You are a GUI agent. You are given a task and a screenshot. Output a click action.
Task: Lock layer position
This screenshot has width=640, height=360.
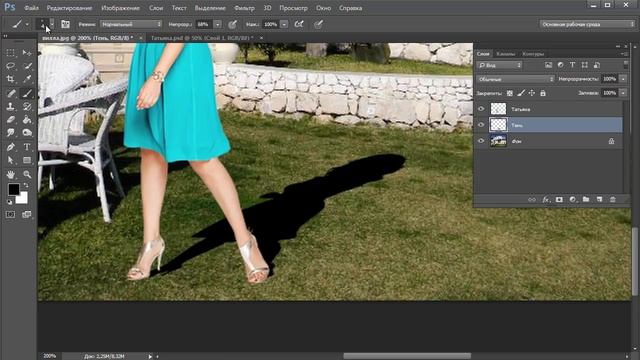tap(532, 93)
